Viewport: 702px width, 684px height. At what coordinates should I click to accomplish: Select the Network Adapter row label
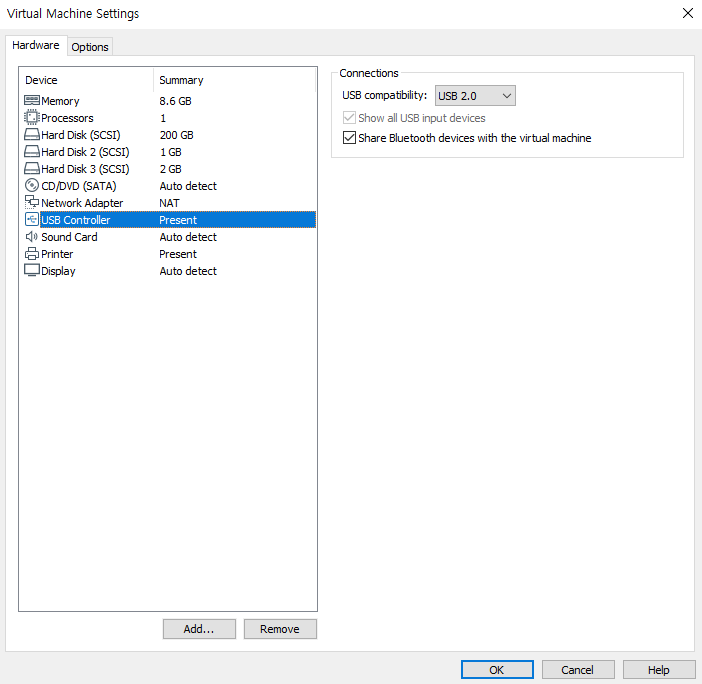pos(82,203)
